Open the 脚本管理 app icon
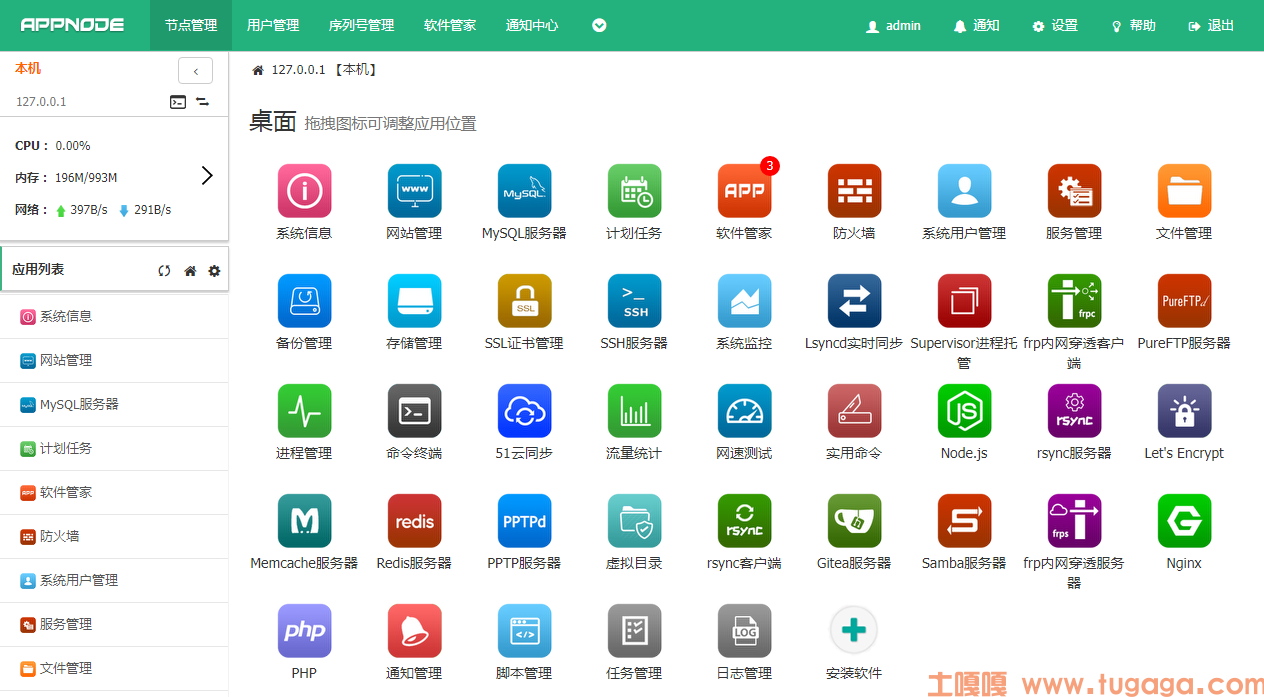This screenshot has width=1264, height=697. (x=524, y=631)
